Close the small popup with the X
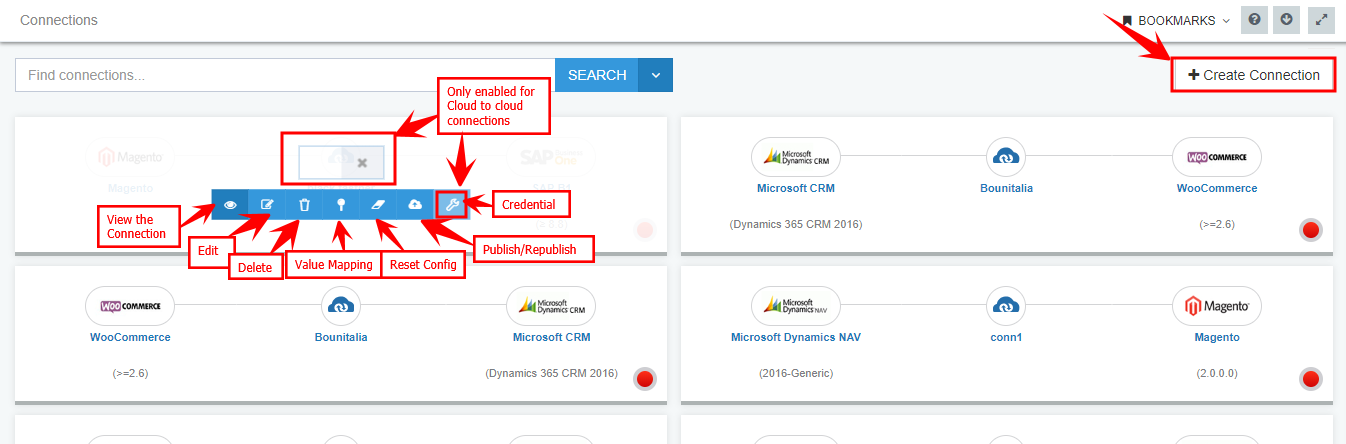 coord(362,162)
